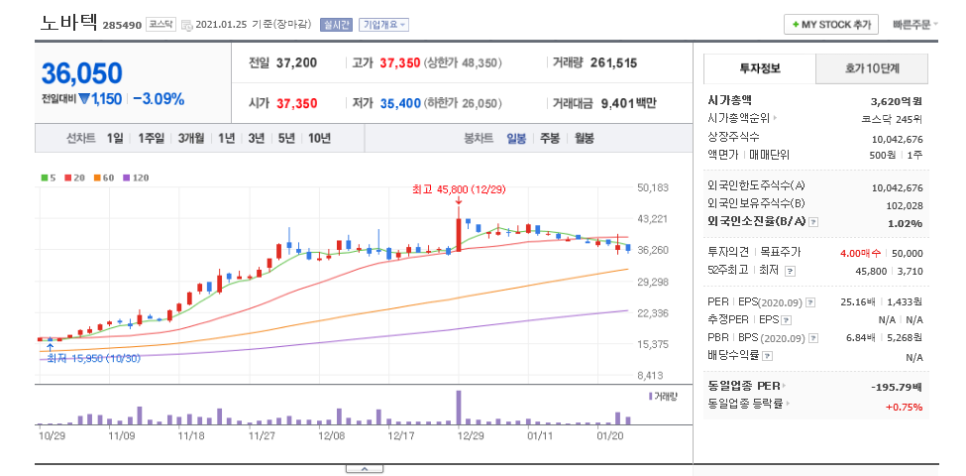Click the help icon next to 배당수익률
Screen dimensions: 966x476
(x=767, y=356)
